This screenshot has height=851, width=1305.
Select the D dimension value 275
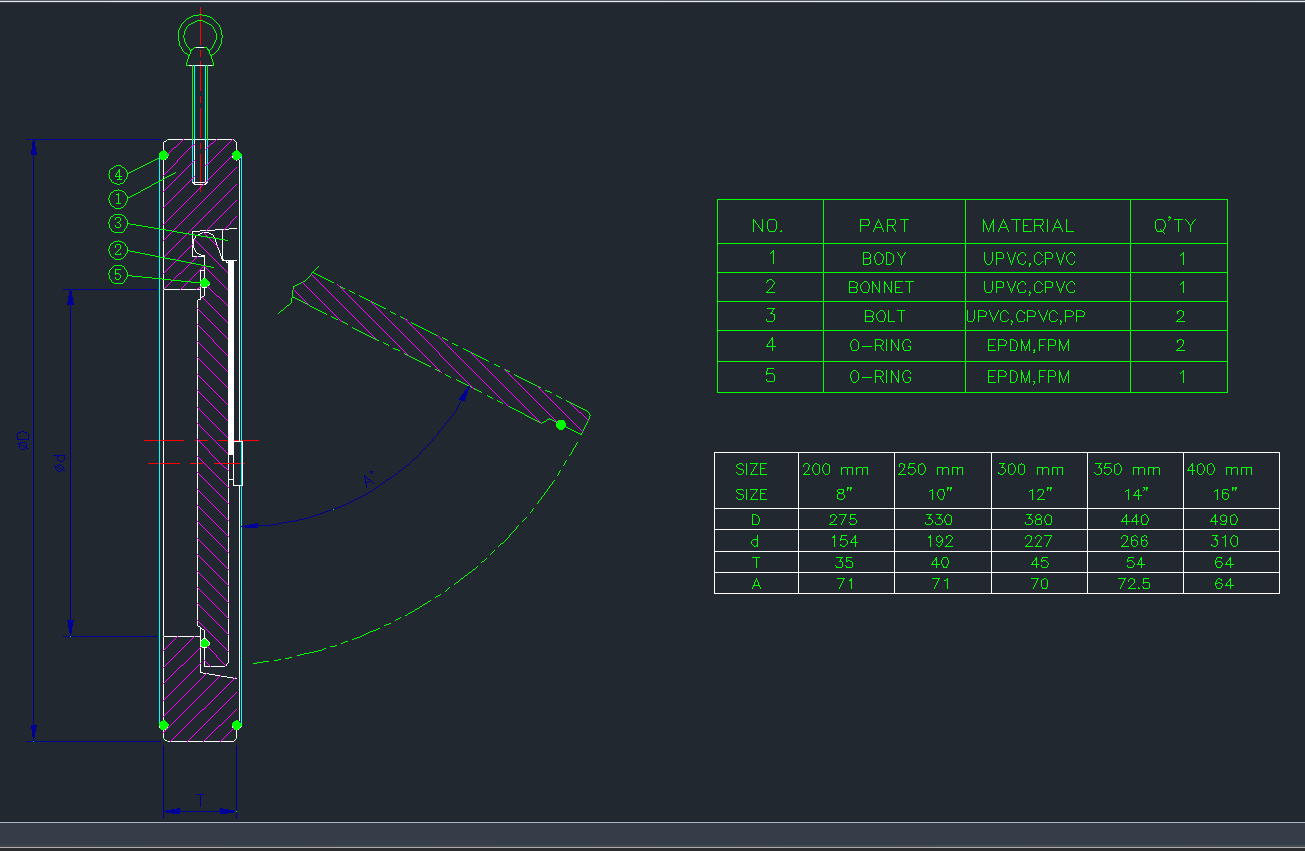843,520
